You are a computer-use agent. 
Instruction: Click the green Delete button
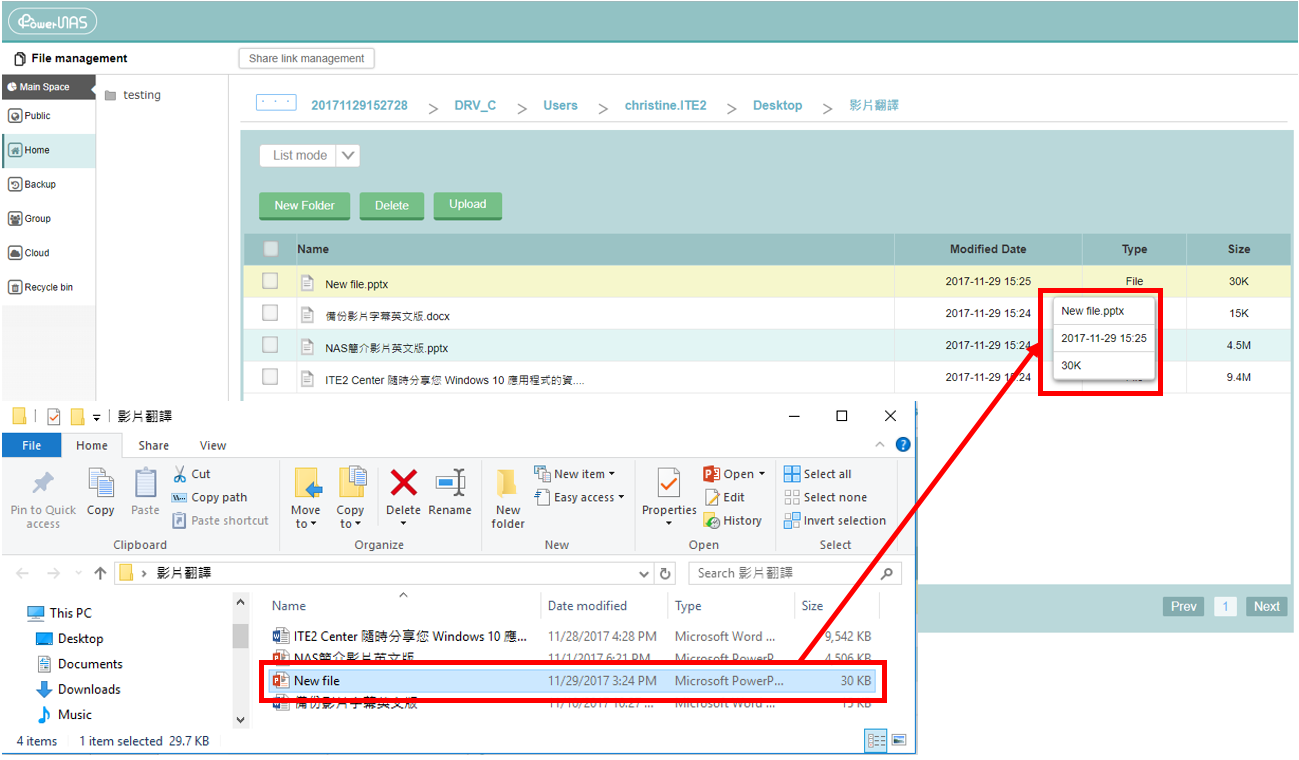[x=391, y=205]
